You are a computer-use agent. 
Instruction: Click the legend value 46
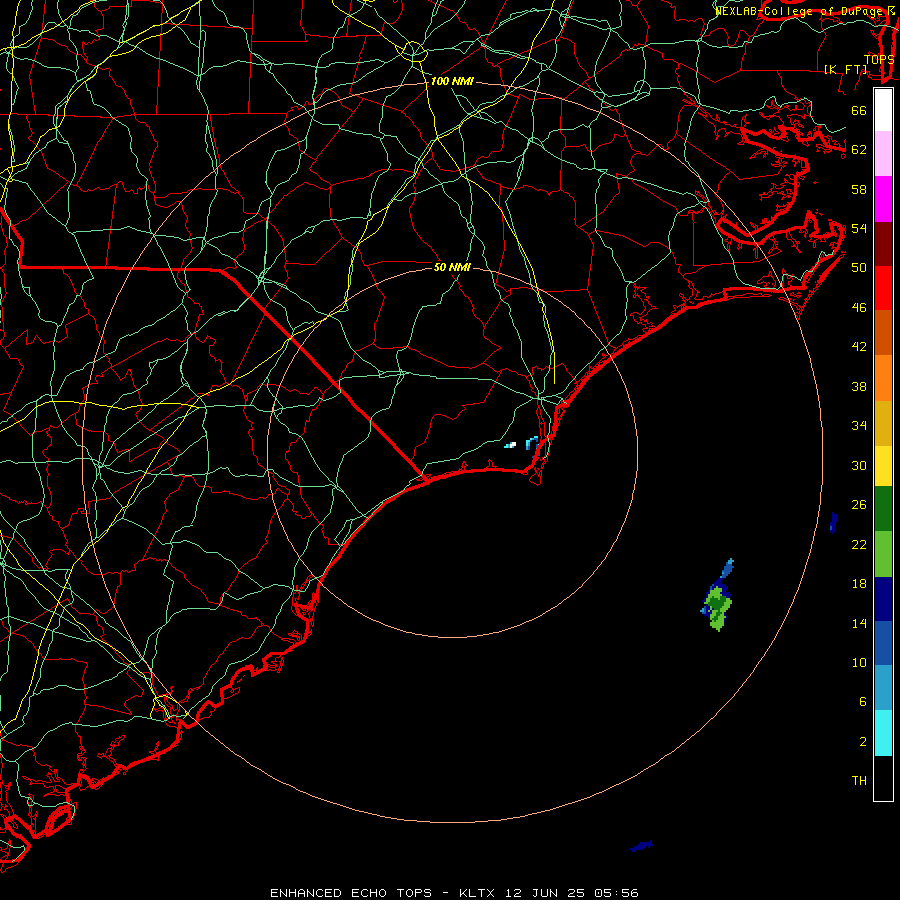pos(859,308)
